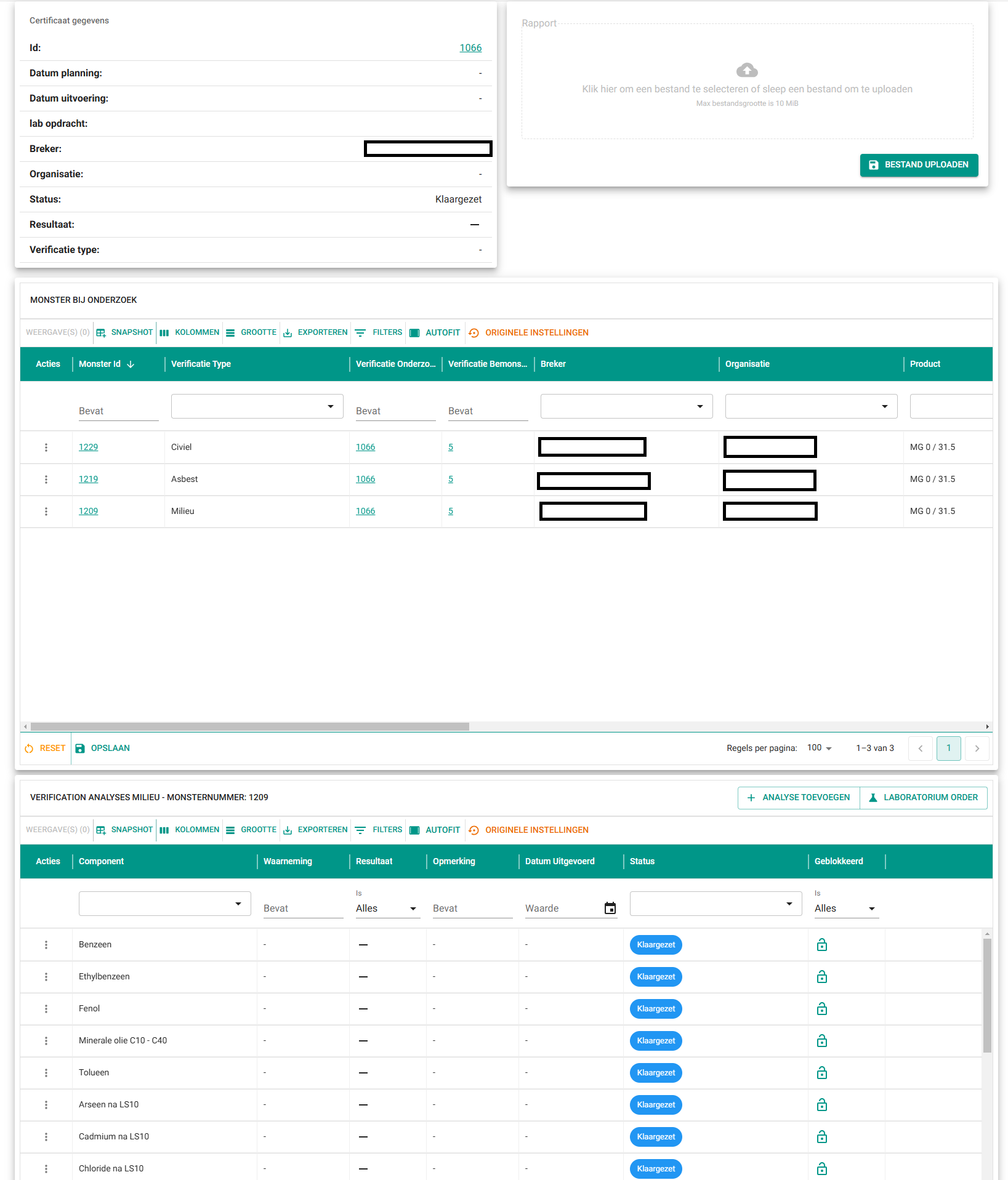
Task: Click FILTERS in monster table toolbar
Action: click(379, 332)
